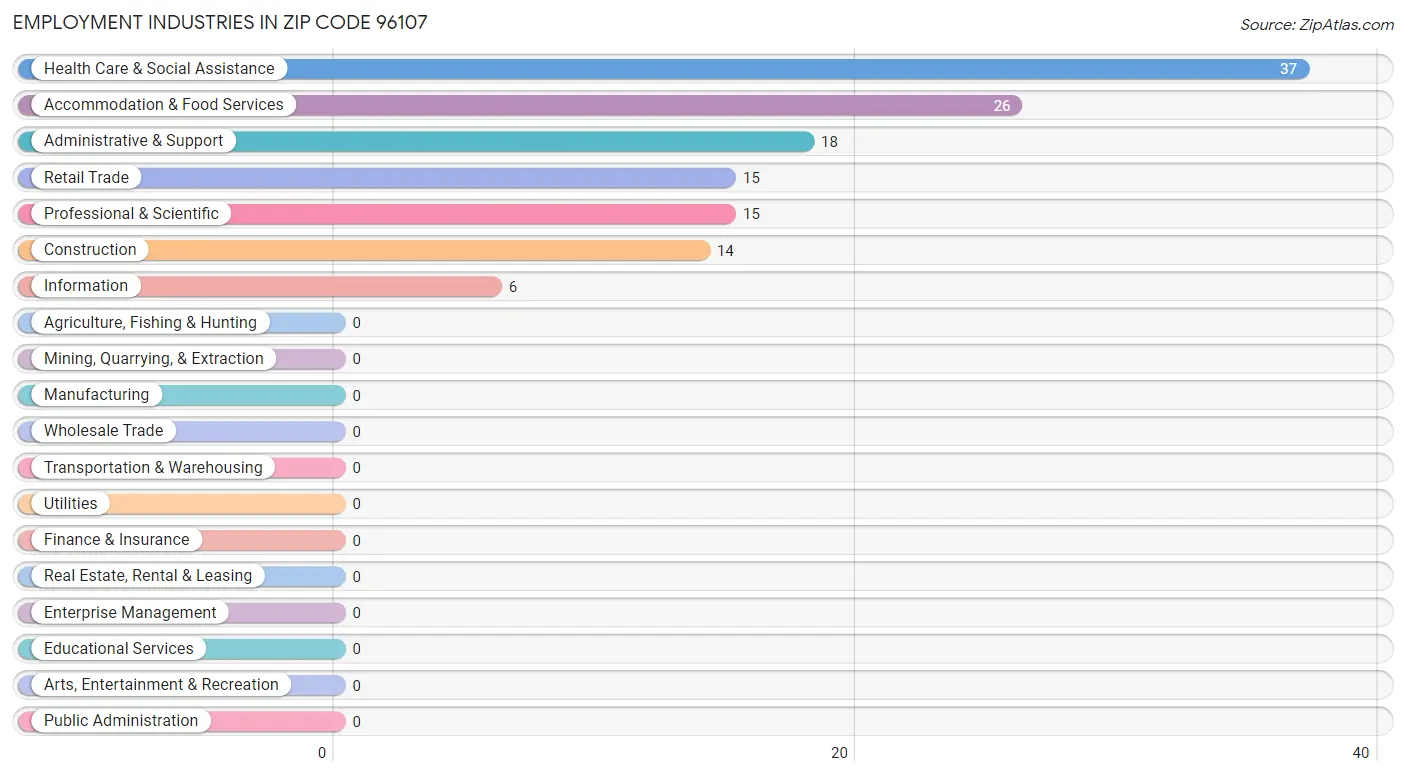Click the x-axis tick label 0

pos(322,753)
